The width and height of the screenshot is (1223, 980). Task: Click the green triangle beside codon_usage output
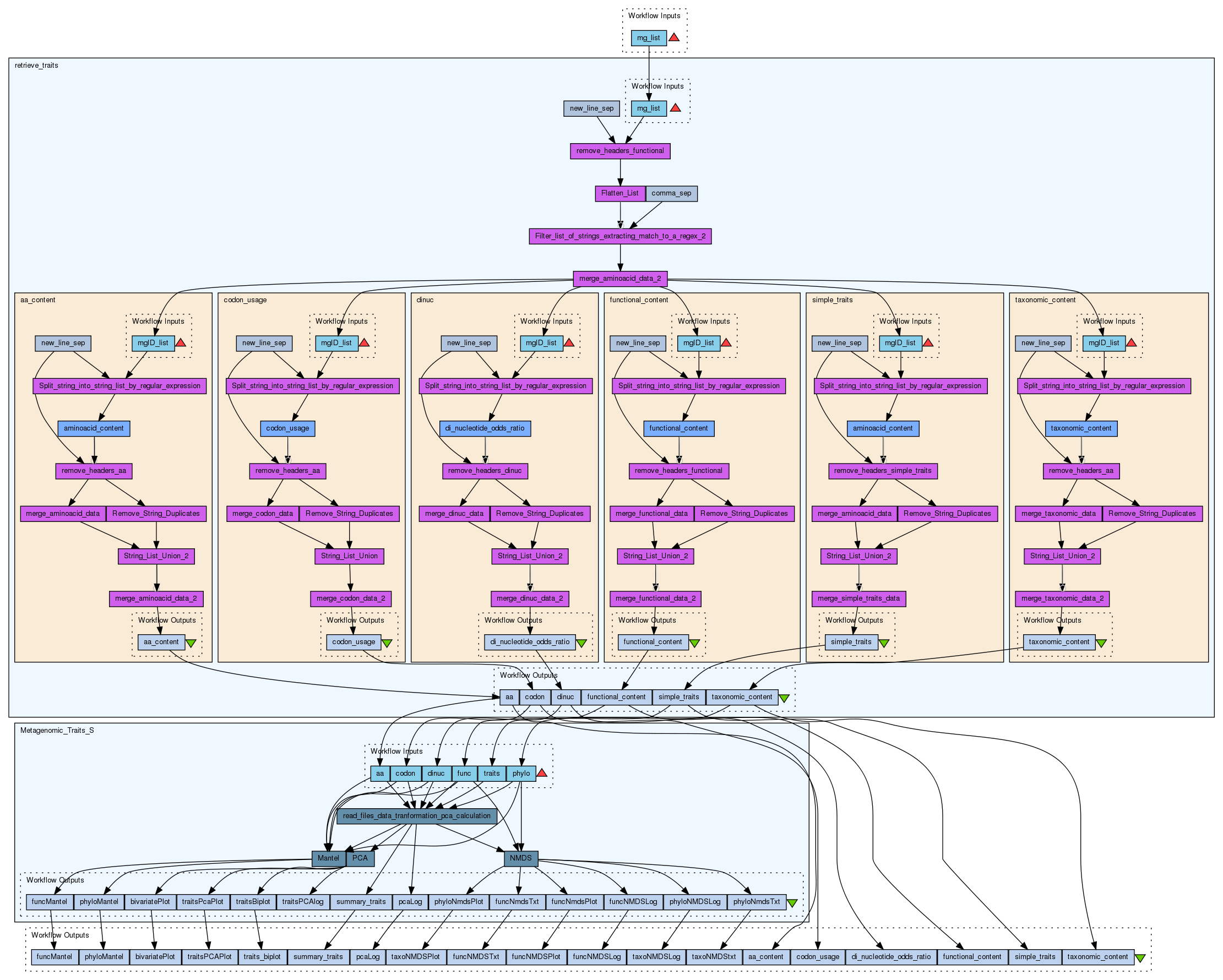[x=387, y=643]
